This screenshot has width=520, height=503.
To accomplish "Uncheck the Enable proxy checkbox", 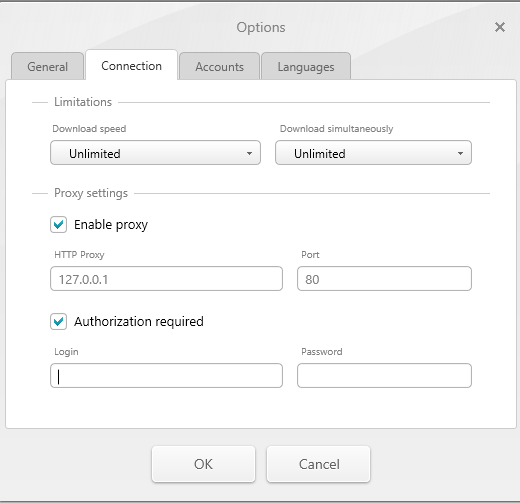I will click(x=58, y=224).
